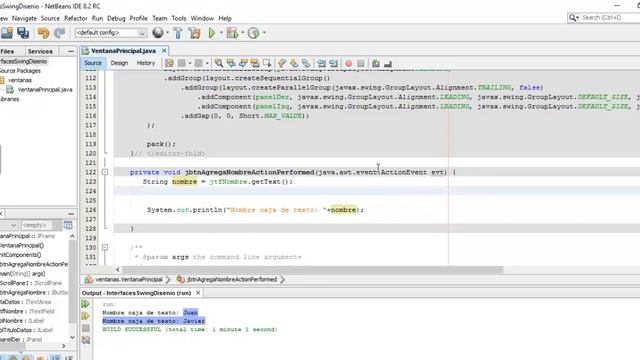
Task: Open default config dropdown
Action: coord(111,33)
